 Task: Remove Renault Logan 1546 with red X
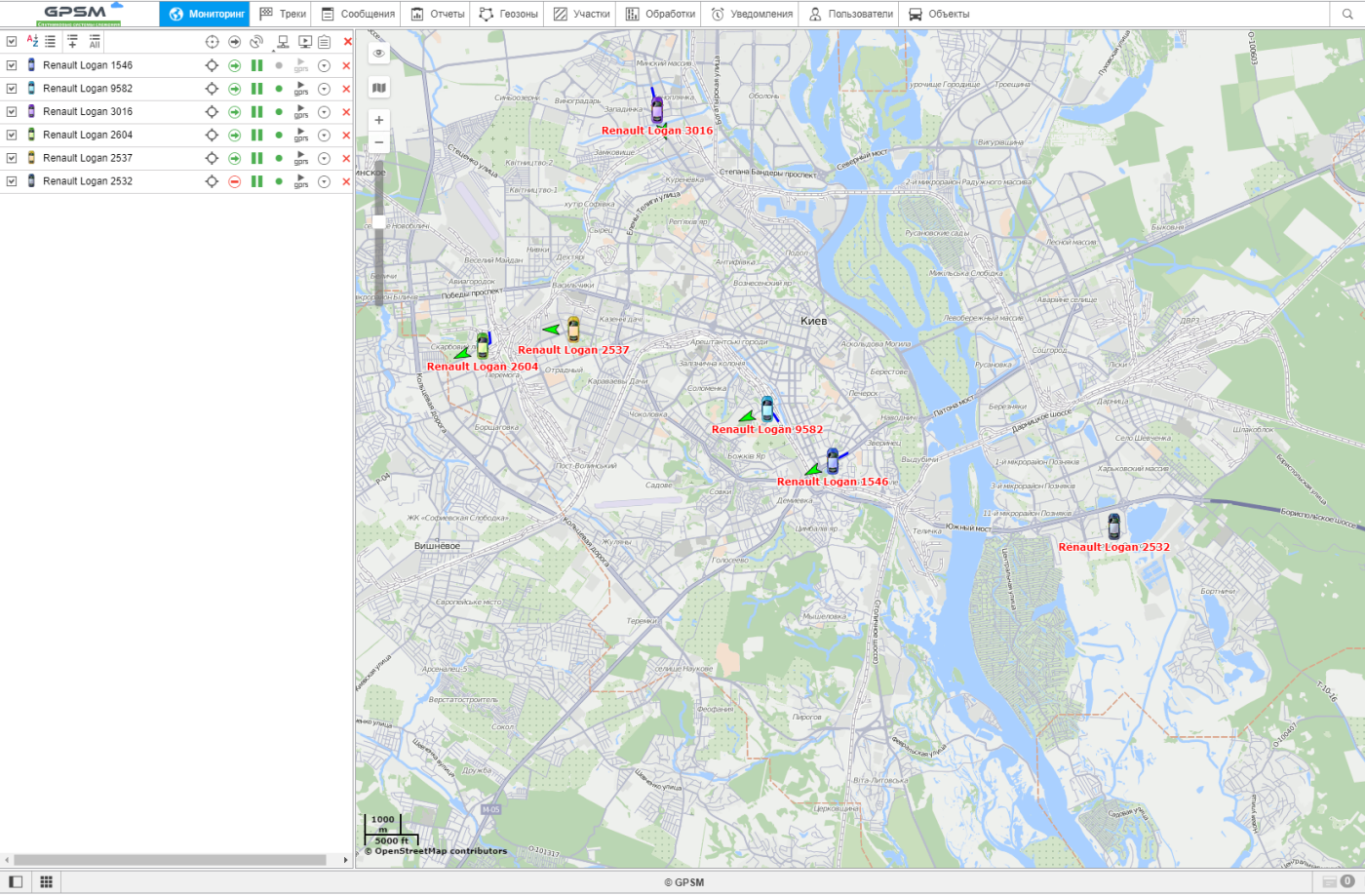[346, 66]
